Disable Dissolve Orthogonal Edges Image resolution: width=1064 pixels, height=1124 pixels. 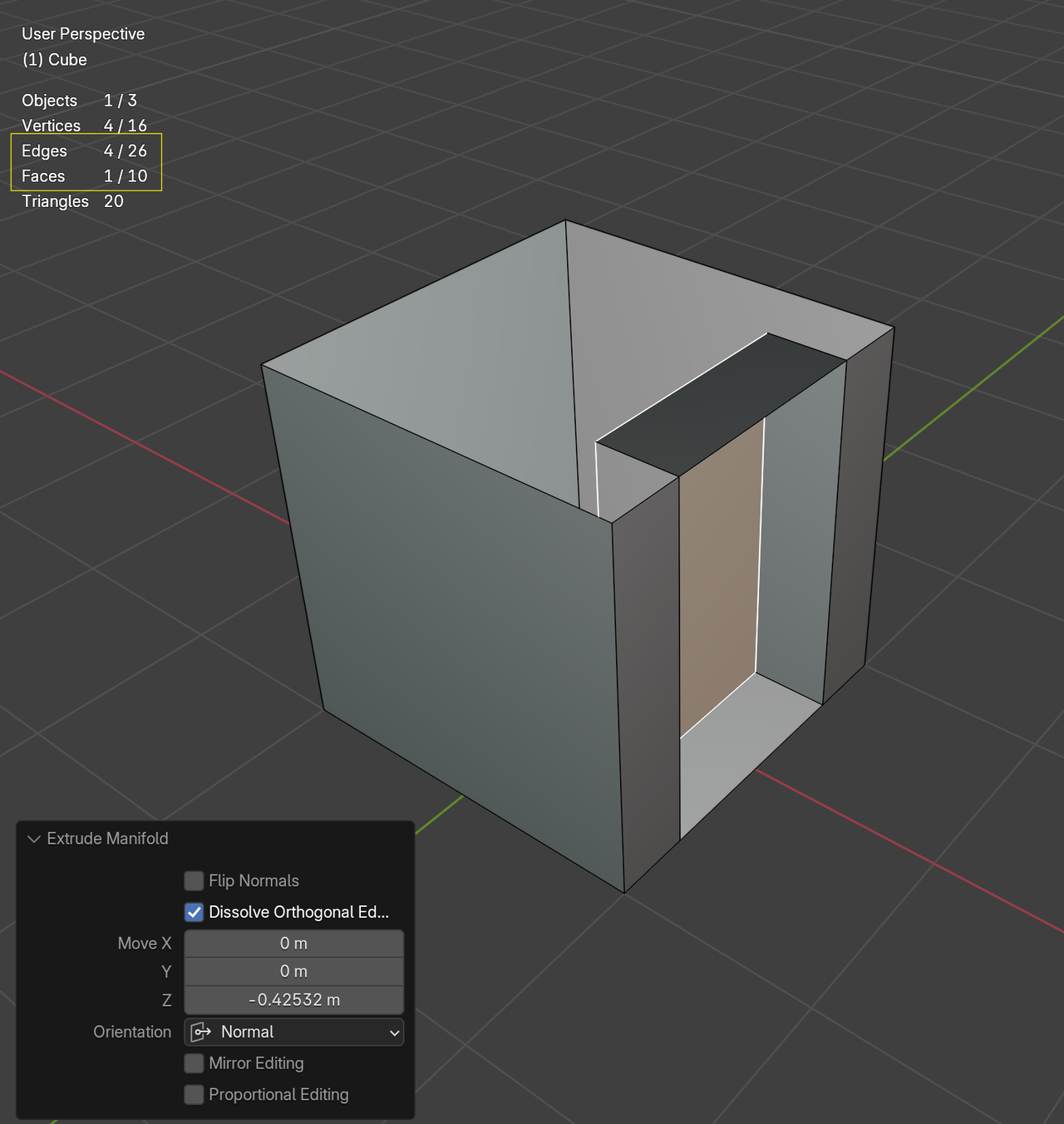pyautogui.click(x=193, y=912)
